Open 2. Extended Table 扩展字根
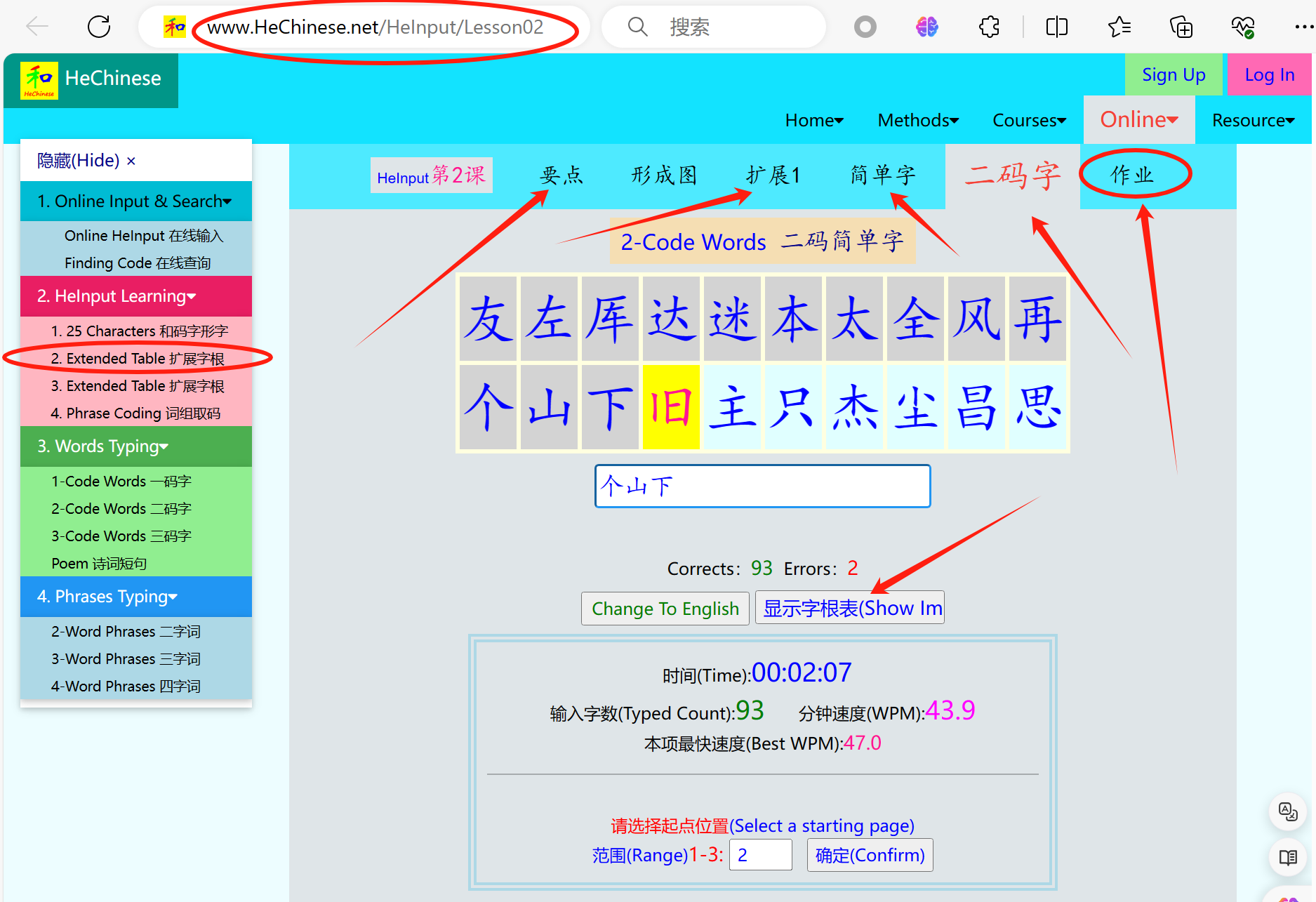Image resolution: width=1316 pixels, height=902 pixels. tap(138, 359)
